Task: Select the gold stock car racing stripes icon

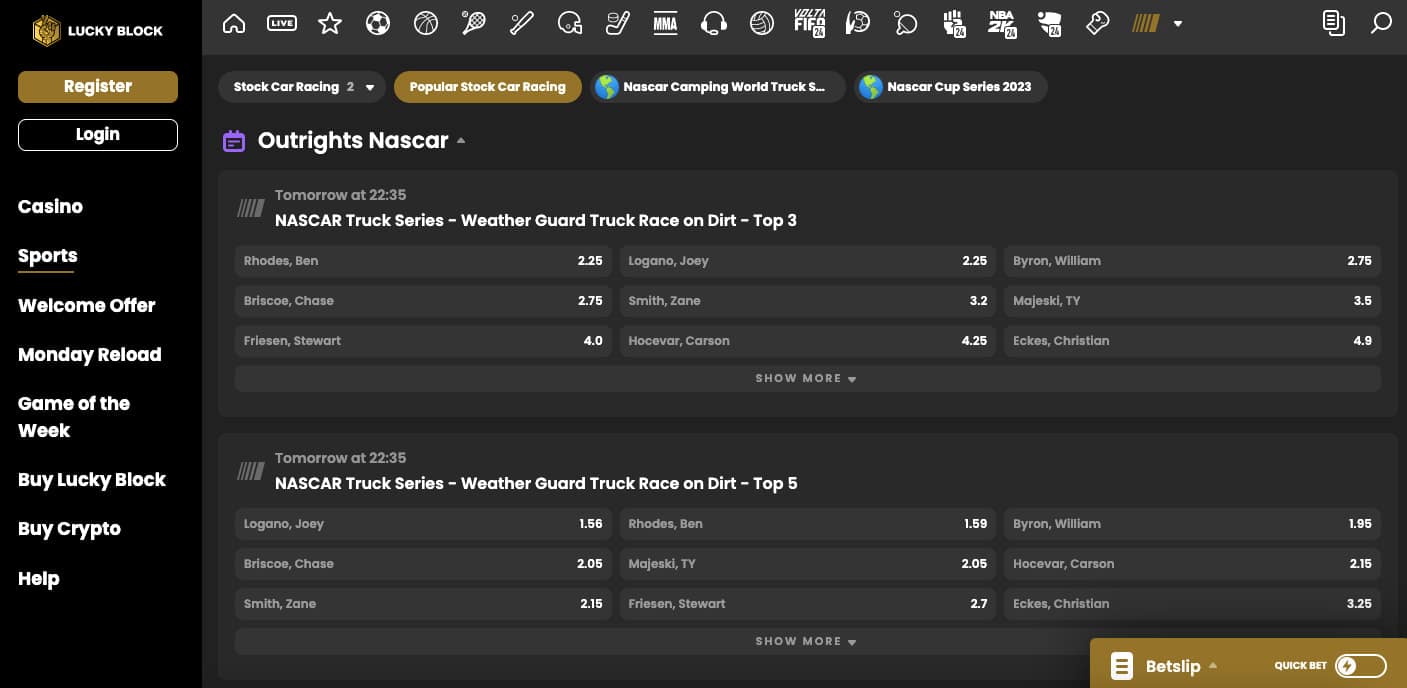Action: 1146,23
